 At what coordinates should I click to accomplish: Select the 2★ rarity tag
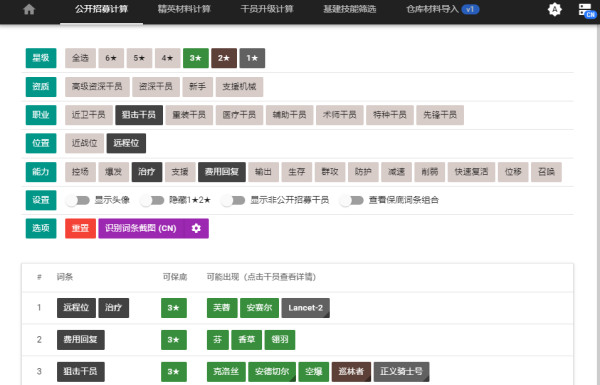coord(224,58)
